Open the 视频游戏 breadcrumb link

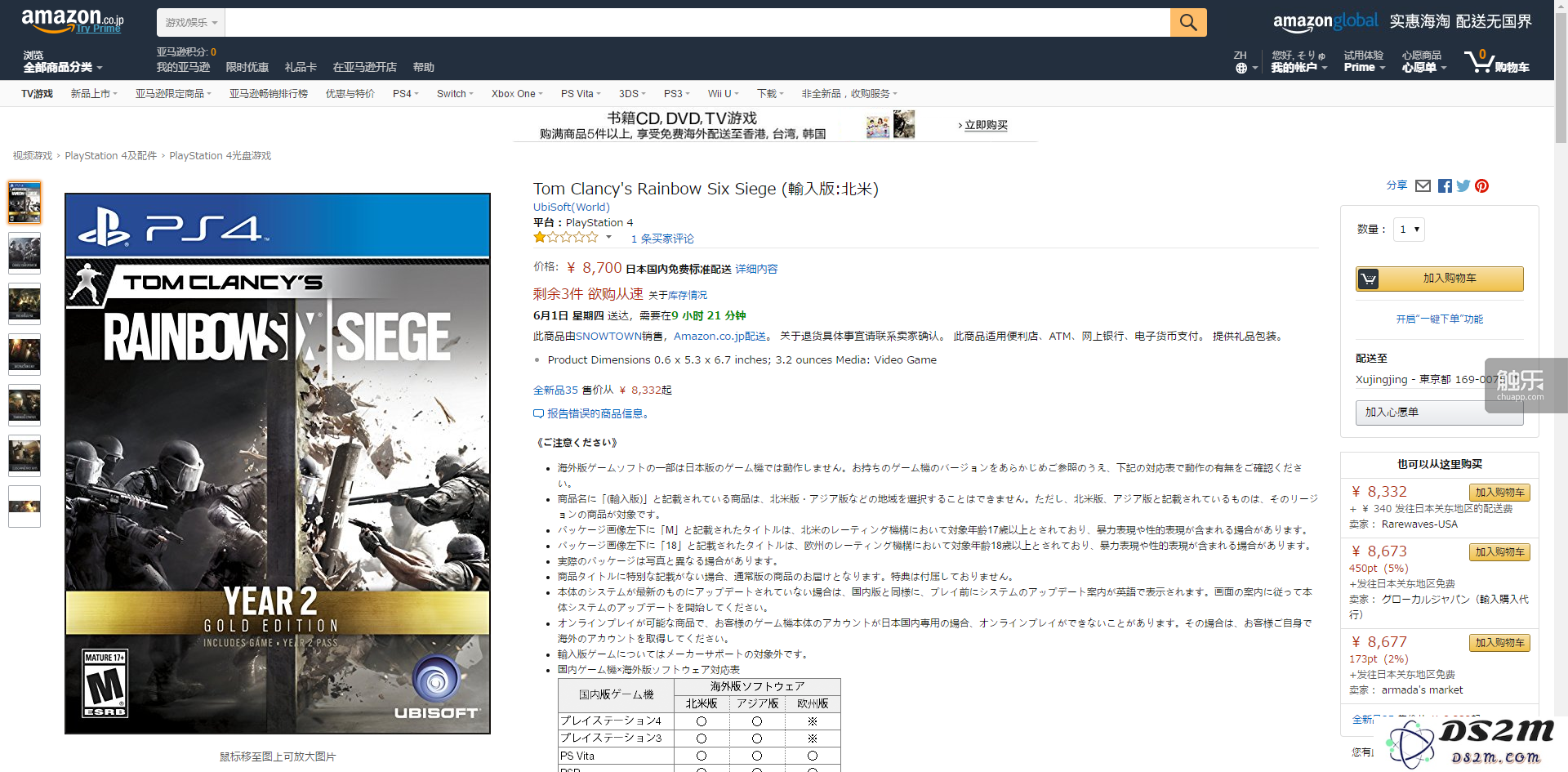click(33, 156)
